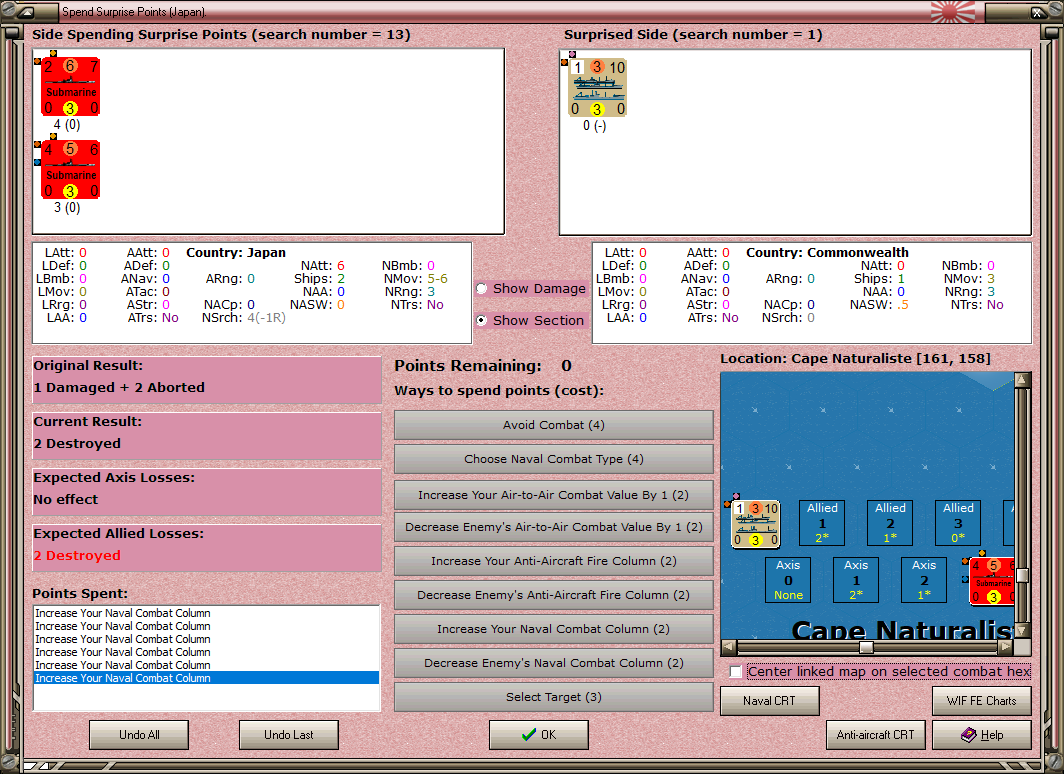This screenshot has height=774, width=1064.
Task: Click Avoid Combat (4) button
Action: pos(554,425)
